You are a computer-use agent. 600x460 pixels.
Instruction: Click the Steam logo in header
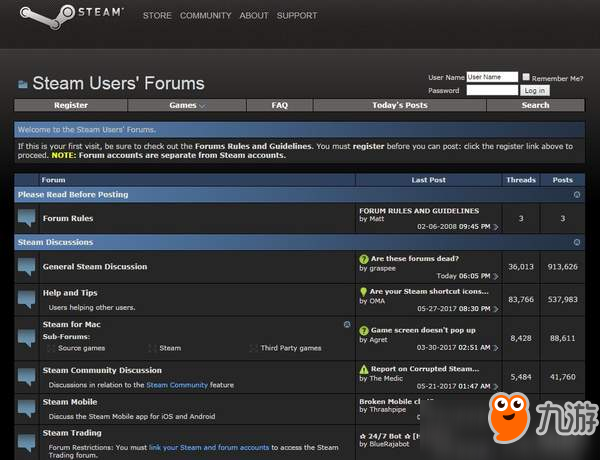click(71, 16)
